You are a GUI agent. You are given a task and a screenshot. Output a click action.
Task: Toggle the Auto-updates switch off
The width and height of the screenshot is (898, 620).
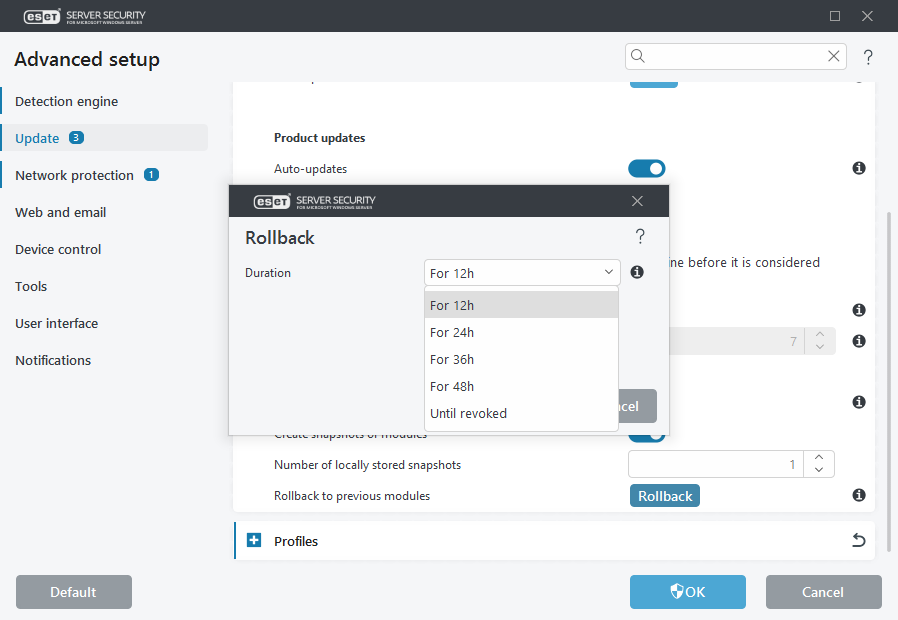pyautogui.click(x=647, y=169)
